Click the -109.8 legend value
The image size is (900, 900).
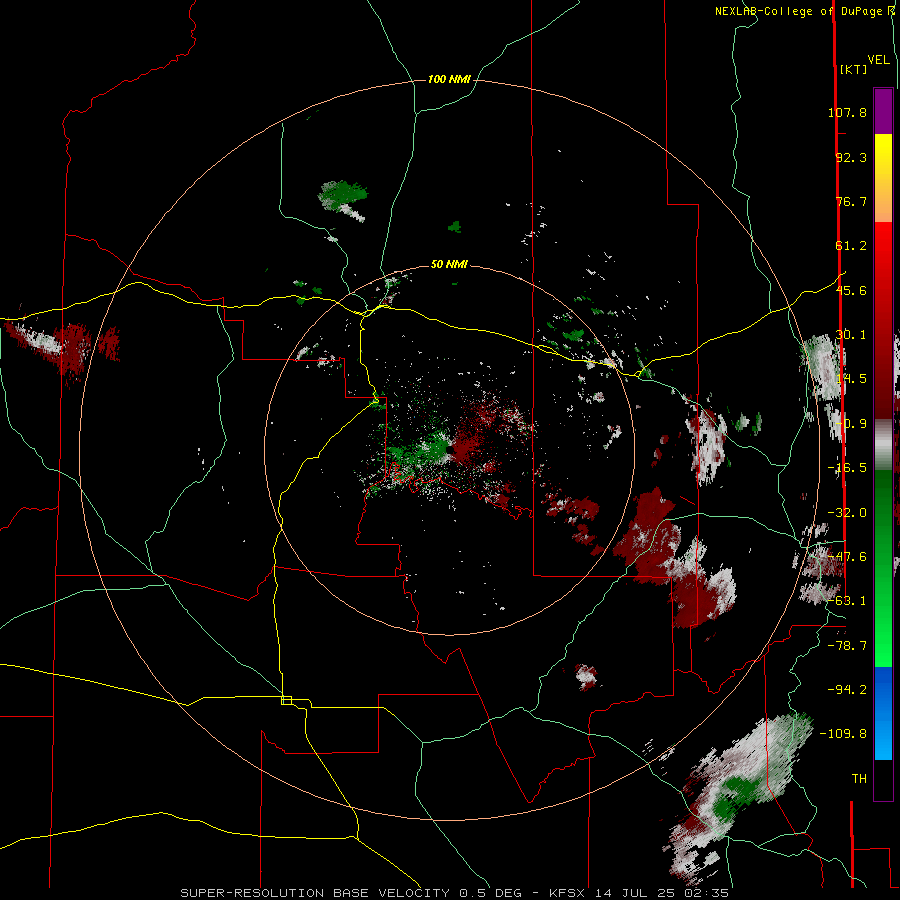coord(843,734)
